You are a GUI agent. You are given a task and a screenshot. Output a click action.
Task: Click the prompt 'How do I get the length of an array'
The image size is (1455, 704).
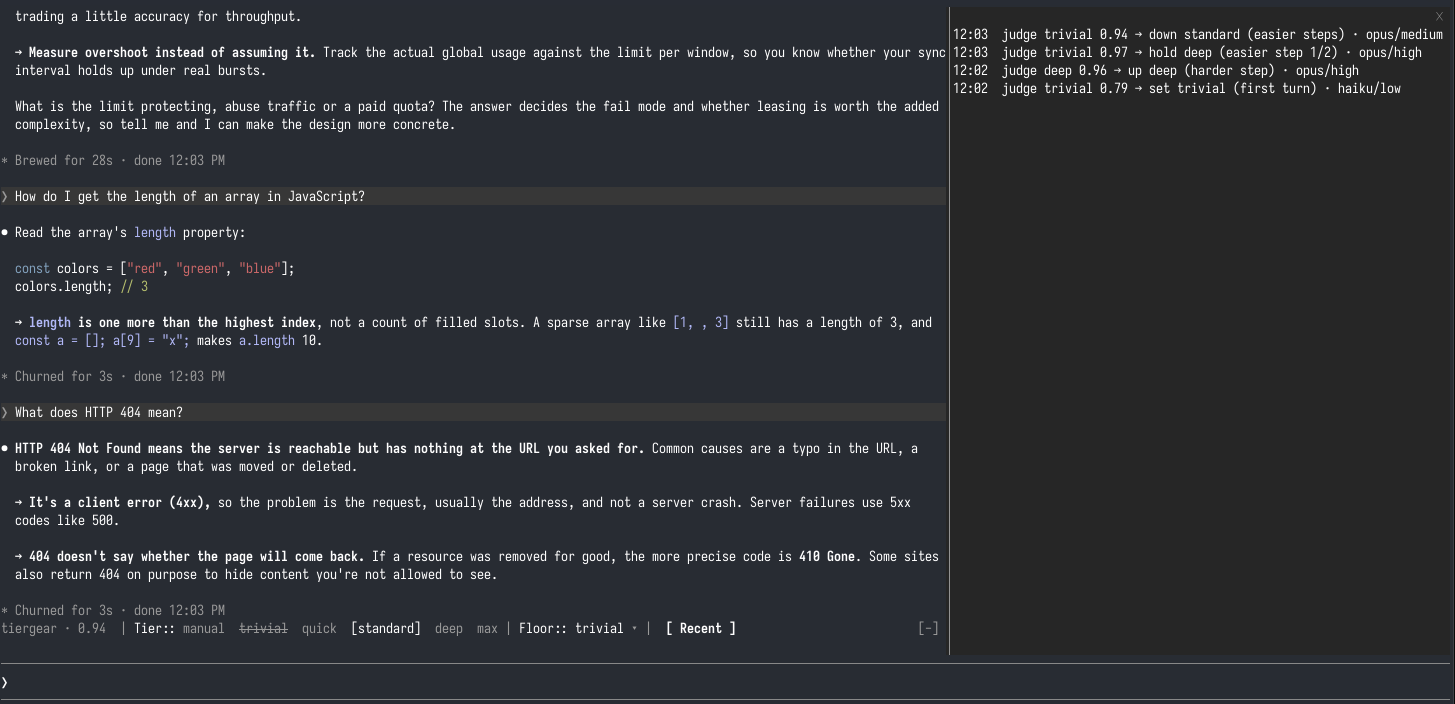[x=473, y=196]
